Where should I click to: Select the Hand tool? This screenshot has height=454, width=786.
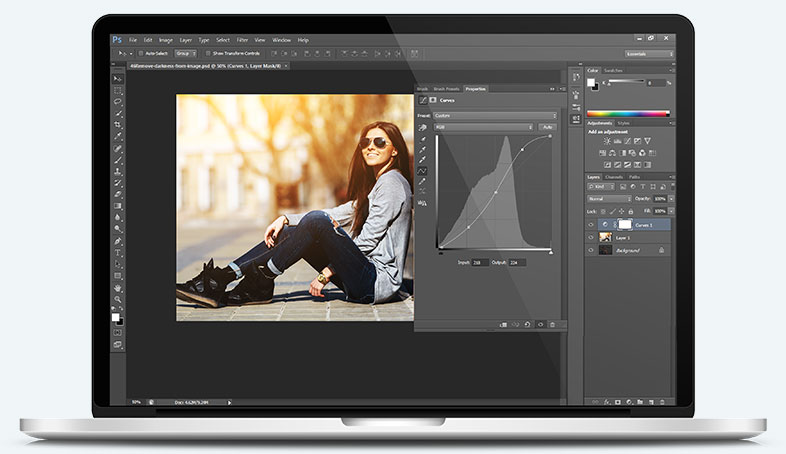[x=118, y=288]
